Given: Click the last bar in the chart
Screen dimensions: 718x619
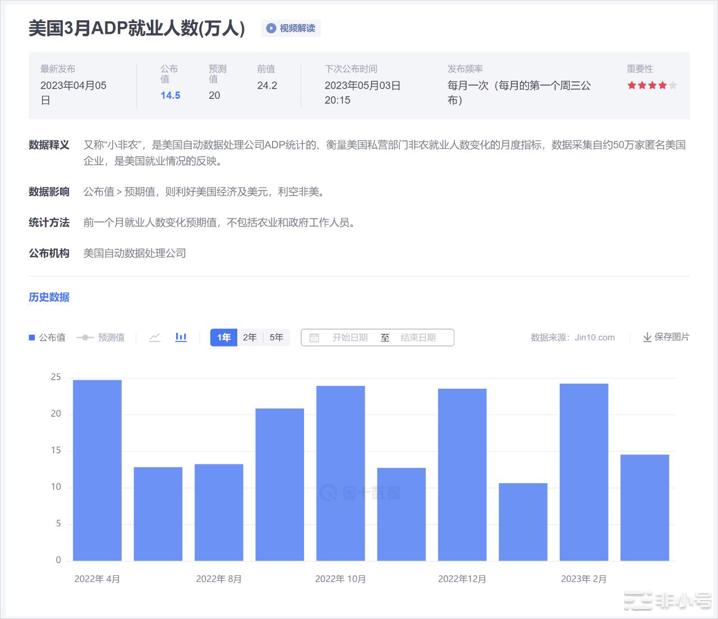Looking at the screenshot, I should click(645, 508).
